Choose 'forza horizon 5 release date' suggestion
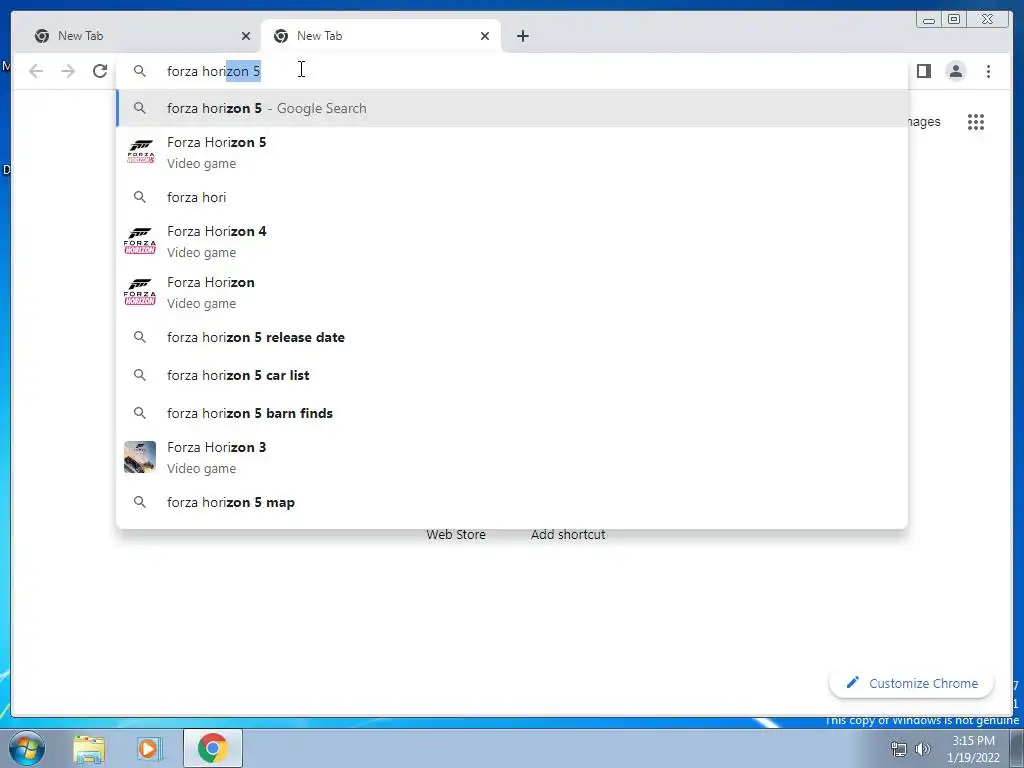 pos(512,337)
